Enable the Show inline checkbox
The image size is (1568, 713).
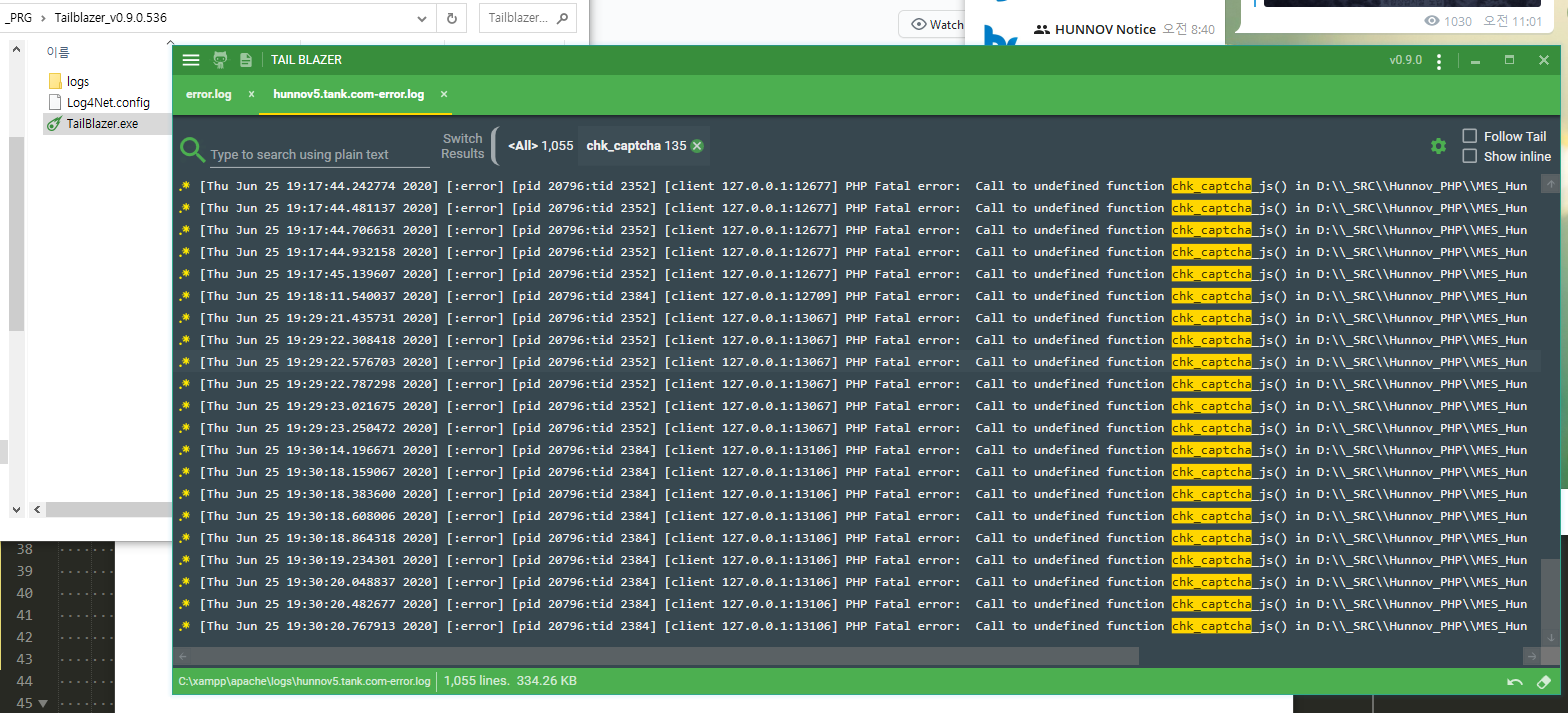1469,156
